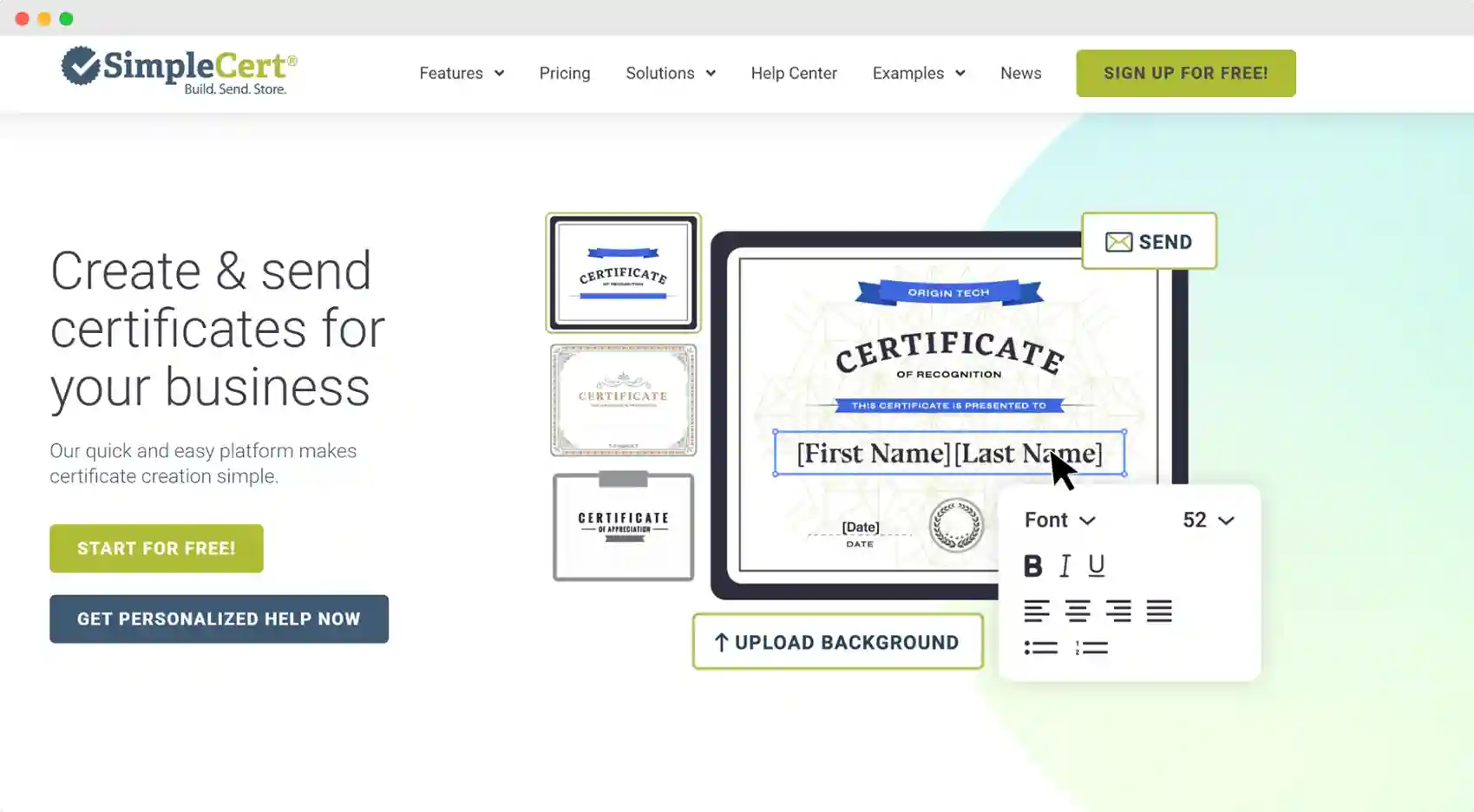This screenshot has height=812, width=1474.
Task: Click the envelope icon on Send
Action: point(1118,242)
